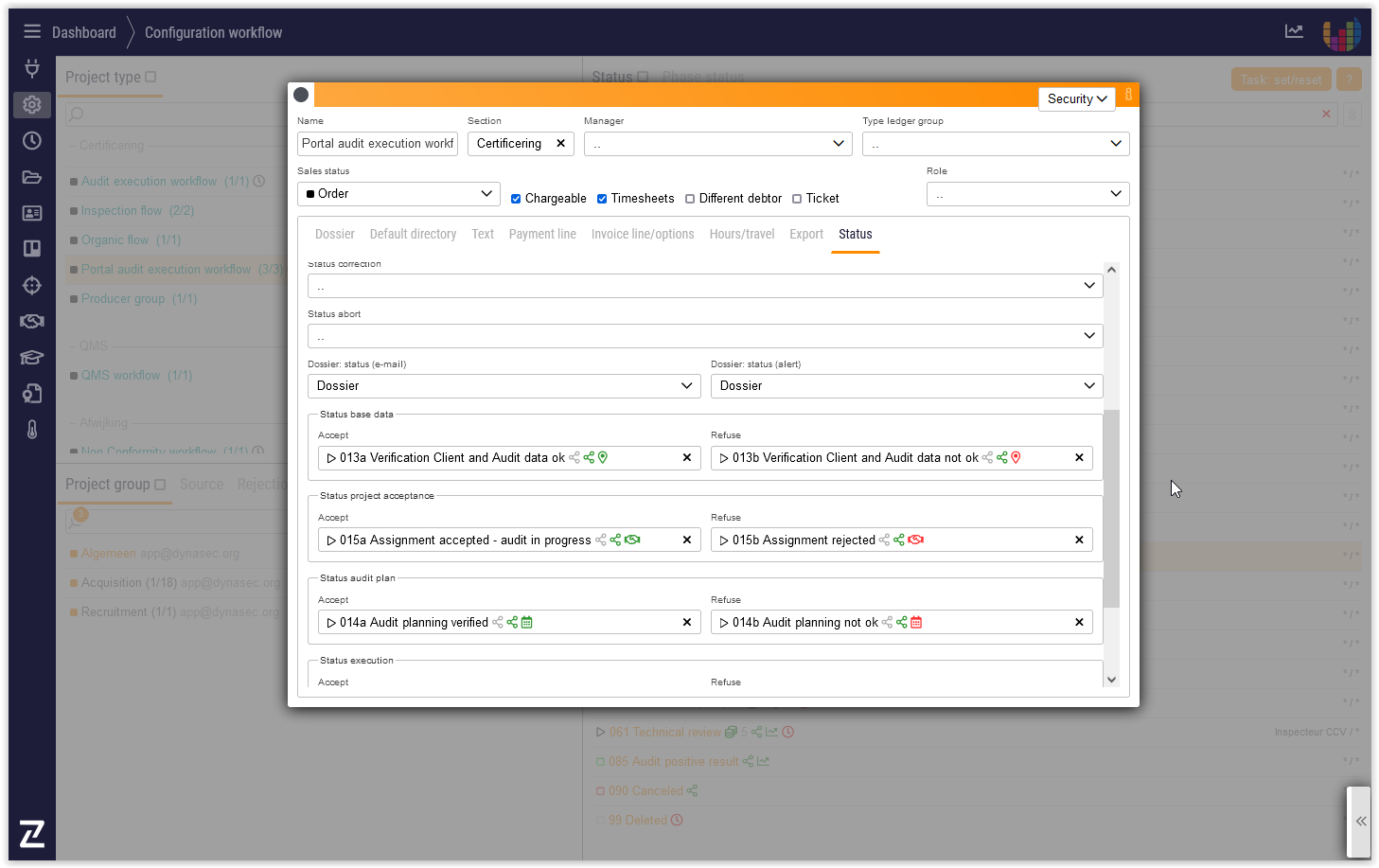Expand the Sales status Order dropdown
Viewport: 1379px width, 868px height.
398,194
